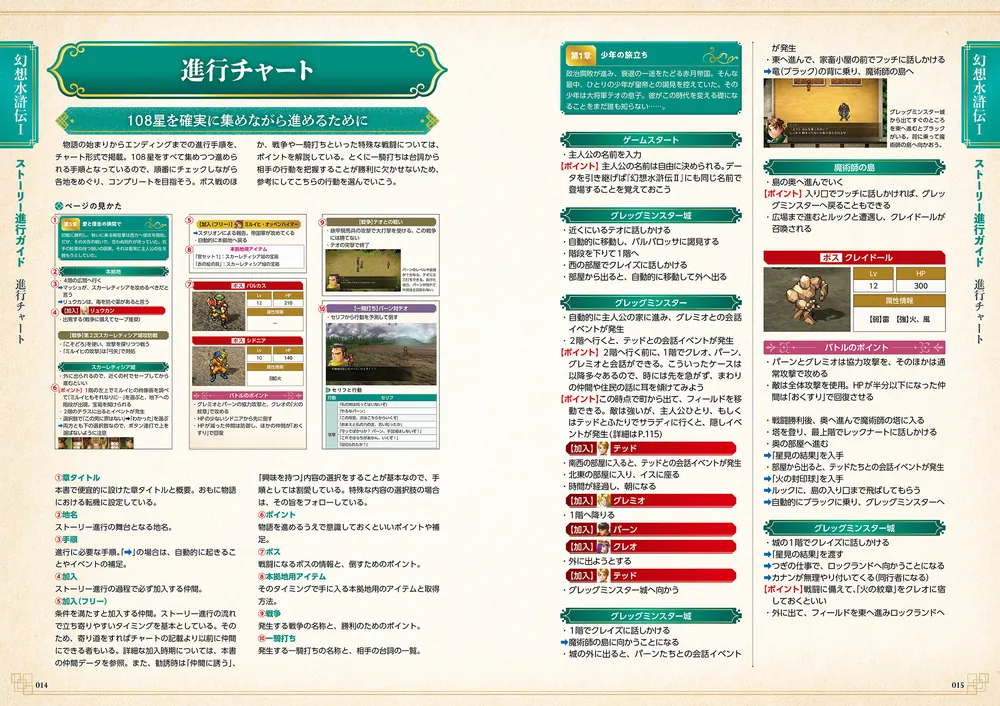Click the リュウカン join banner in the sample page
Image resolution: width=1000 pixels, height=706 pixels.
click(112, 311)
